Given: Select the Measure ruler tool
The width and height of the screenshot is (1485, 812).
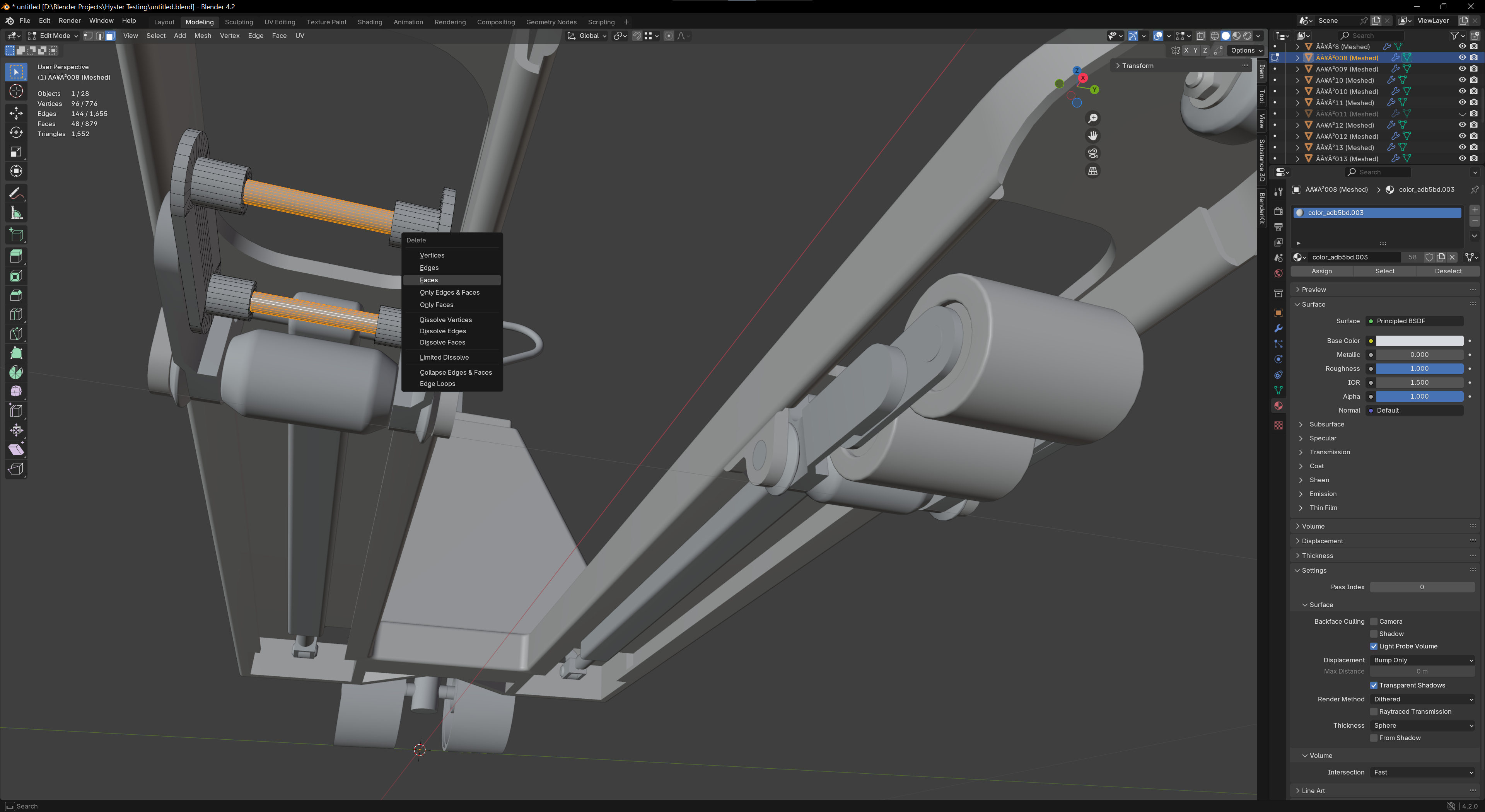Looking at the screenshot, I should [16, 213].
